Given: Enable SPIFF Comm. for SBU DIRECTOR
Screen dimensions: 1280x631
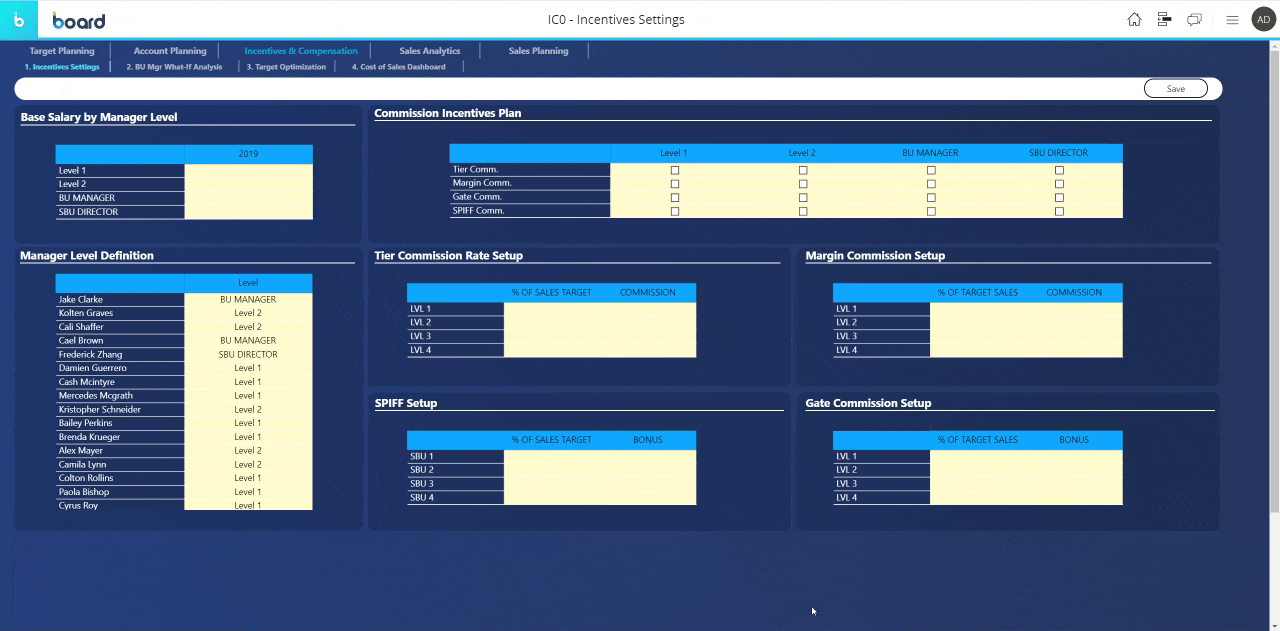Looking at the screenshot, I should coord(1059,210).
